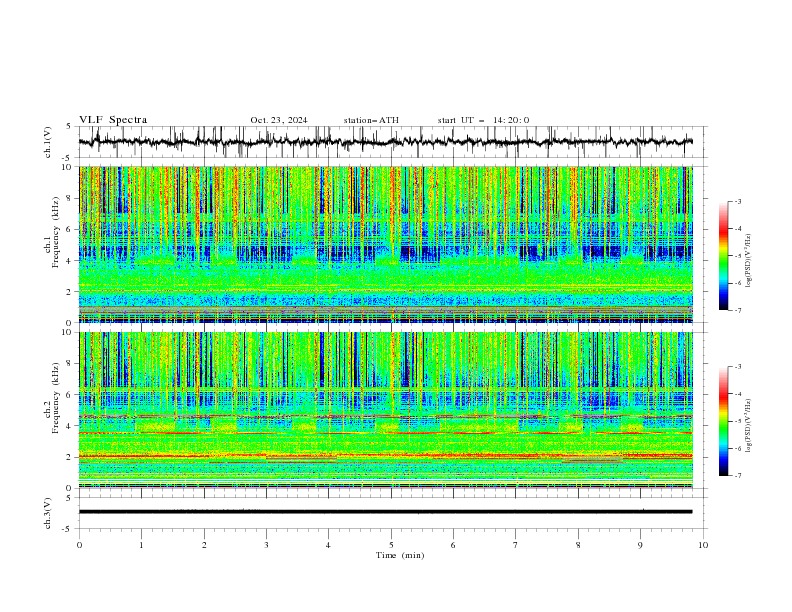Click the lower color bar log(PSD) label
Screen dimensions: 792x612
pos(748,425)
